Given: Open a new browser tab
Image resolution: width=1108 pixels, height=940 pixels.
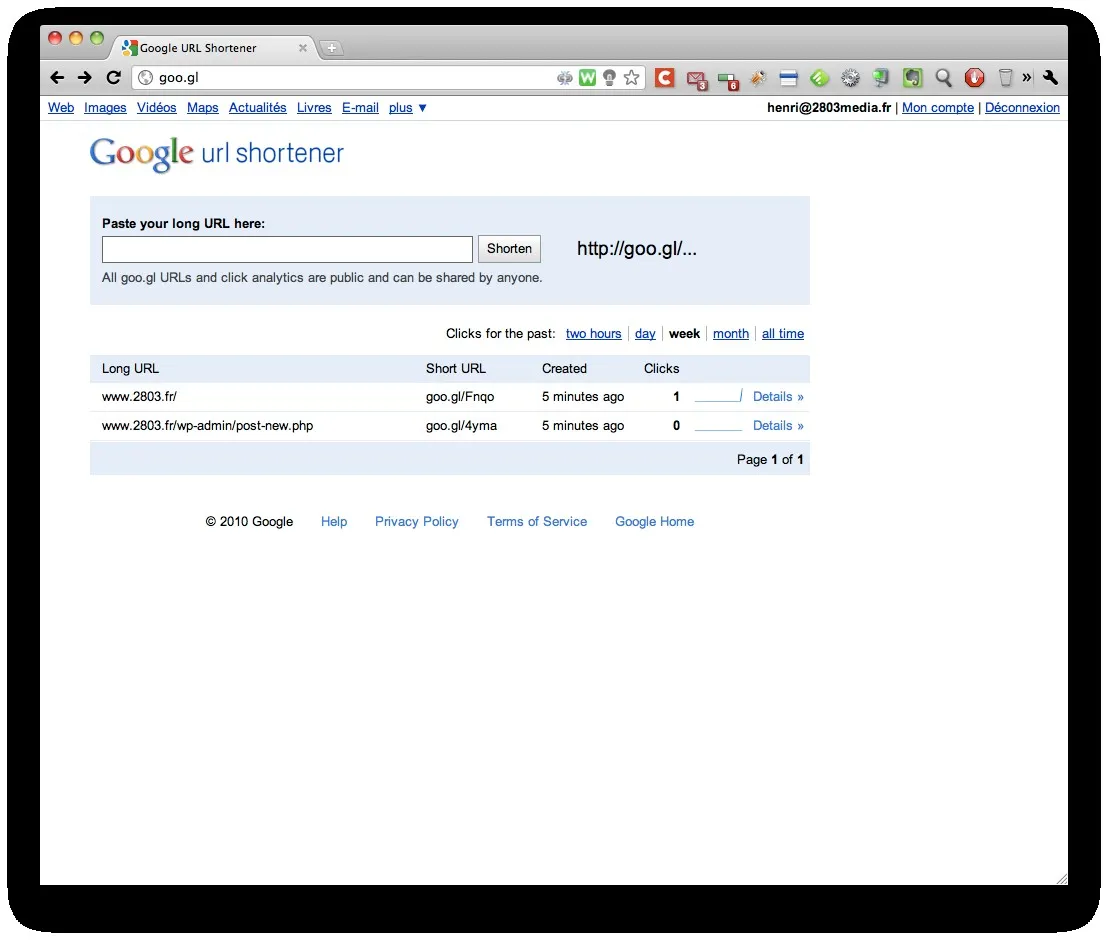Looking at the screenshot, I should (x=331, y=48).
